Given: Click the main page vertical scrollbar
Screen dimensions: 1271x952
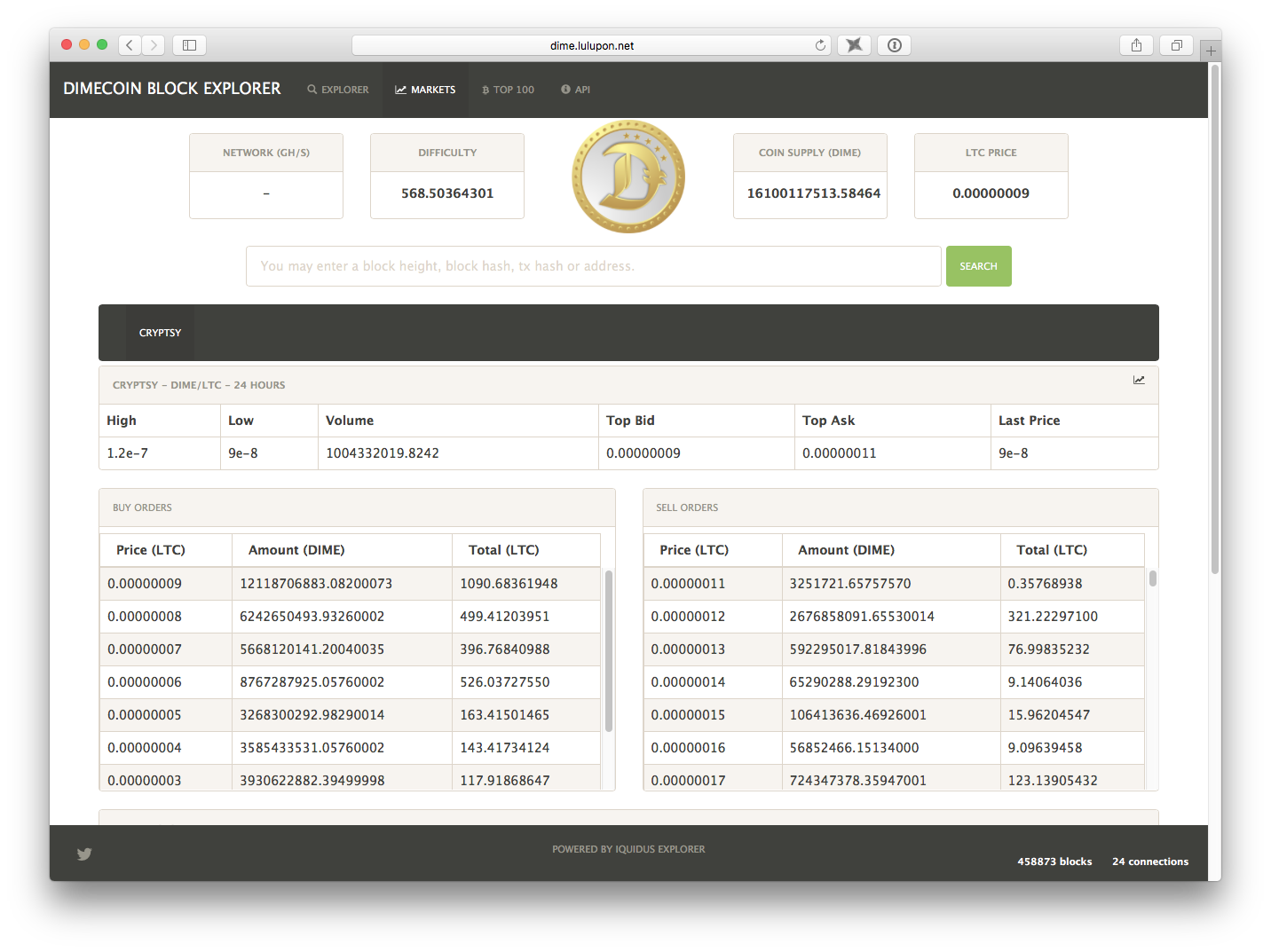Looking at the screenshot, I should pos(1215,319).
